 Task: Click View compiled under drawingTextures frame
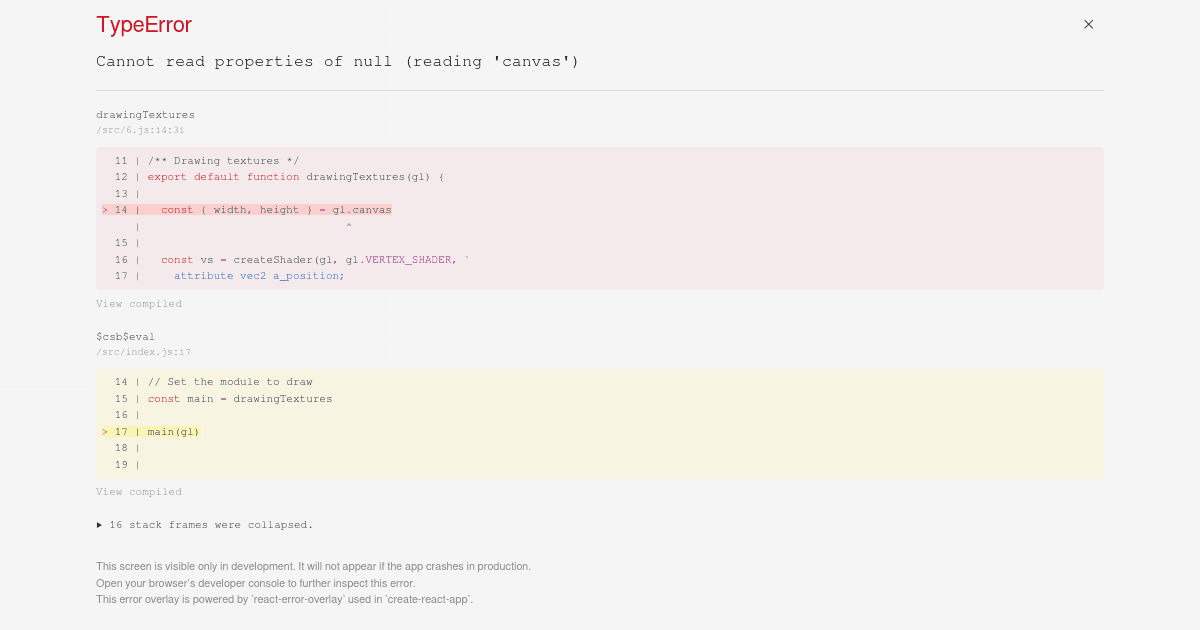pyautogui.click(x=139, y=303)
